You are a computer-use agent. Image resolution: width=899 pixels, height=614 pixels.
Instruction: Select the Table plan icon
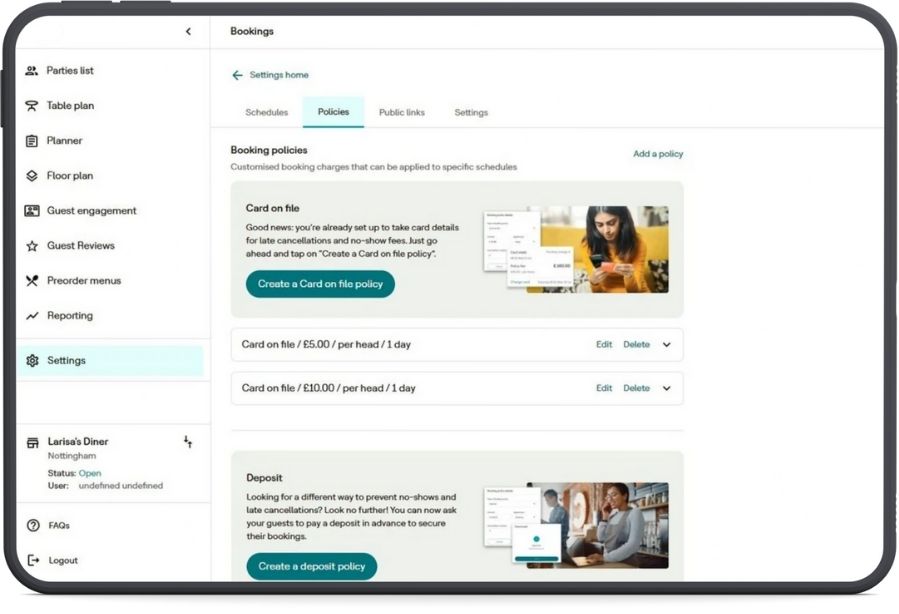pyautogui.click(x=32, y=105)
